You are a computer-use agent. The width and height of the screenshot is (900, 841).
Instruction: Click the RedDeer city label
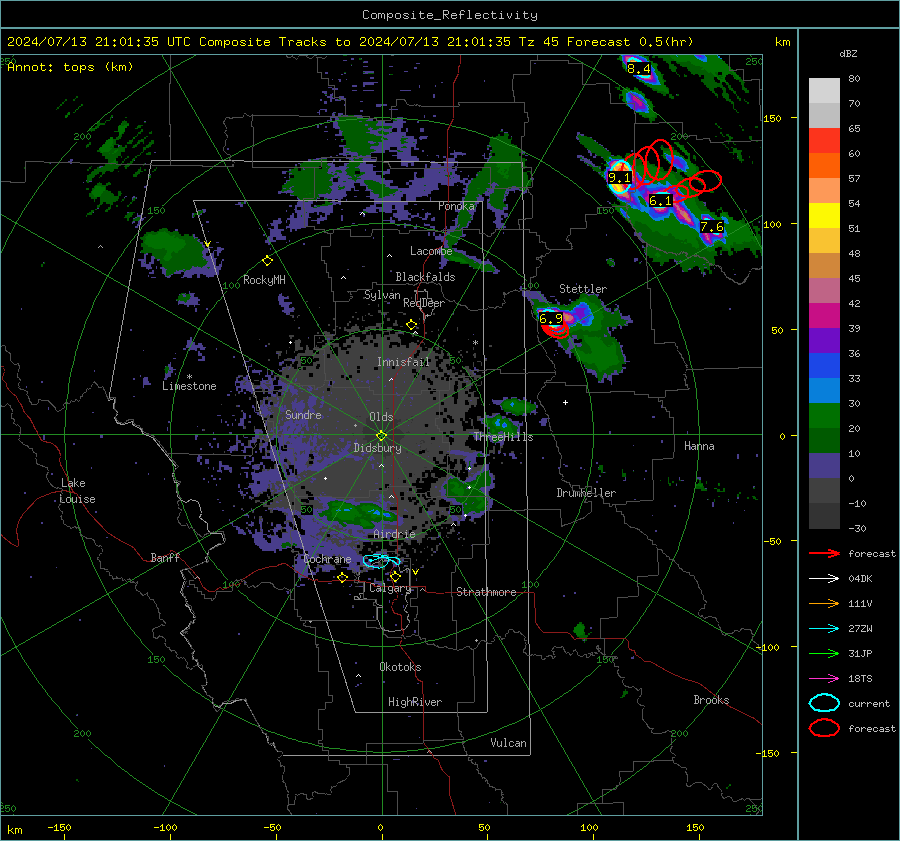pyautogui.click(x=424, y=303)
